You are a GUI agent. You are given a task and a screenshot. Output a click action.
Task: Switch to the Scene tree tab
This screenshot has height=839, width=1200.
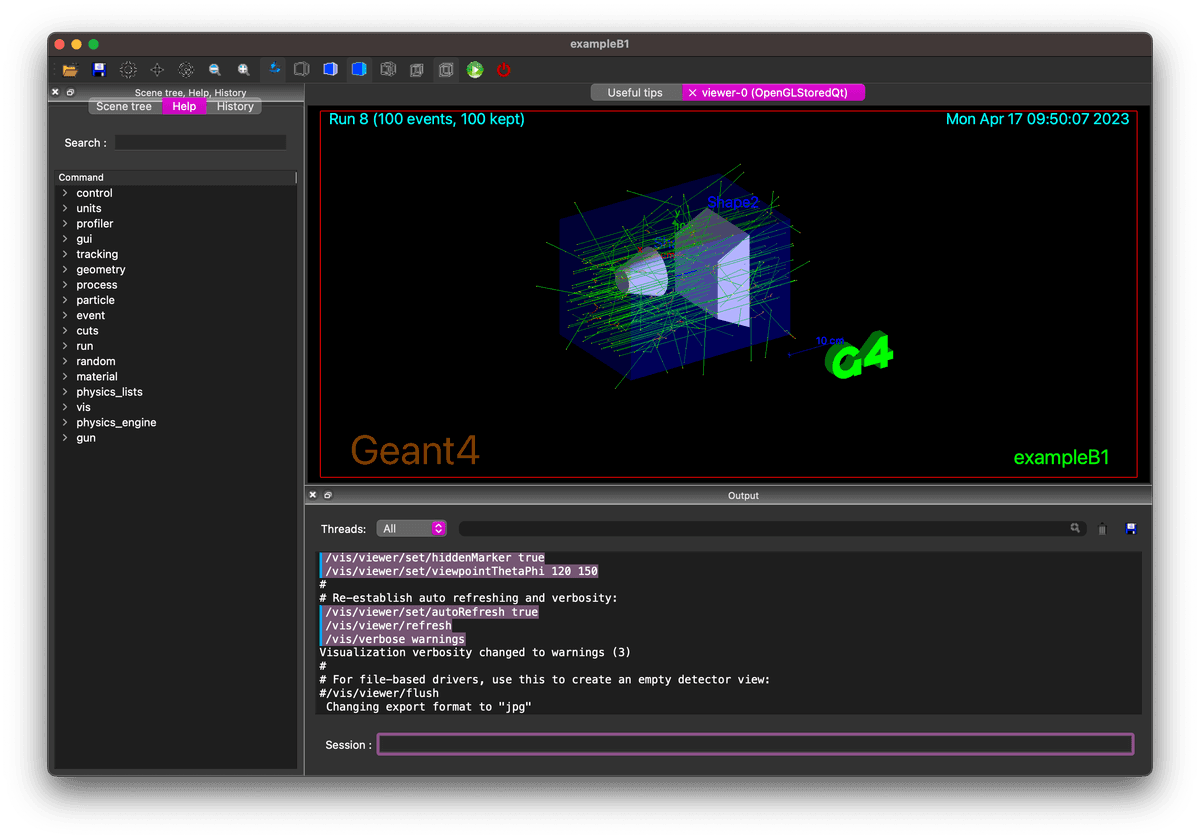pyautogui.click(x=124, y=106)
